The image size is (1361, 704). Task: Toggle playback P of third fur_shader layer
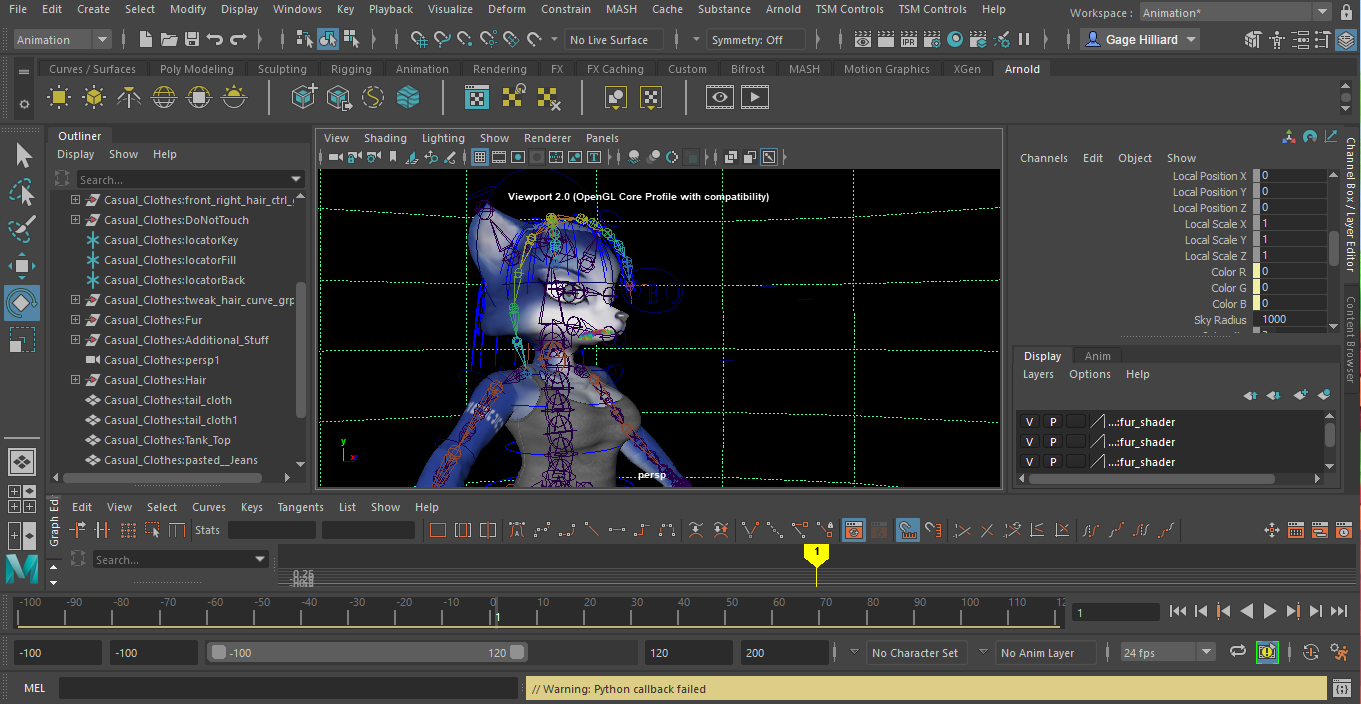[x=1052, y=462]
